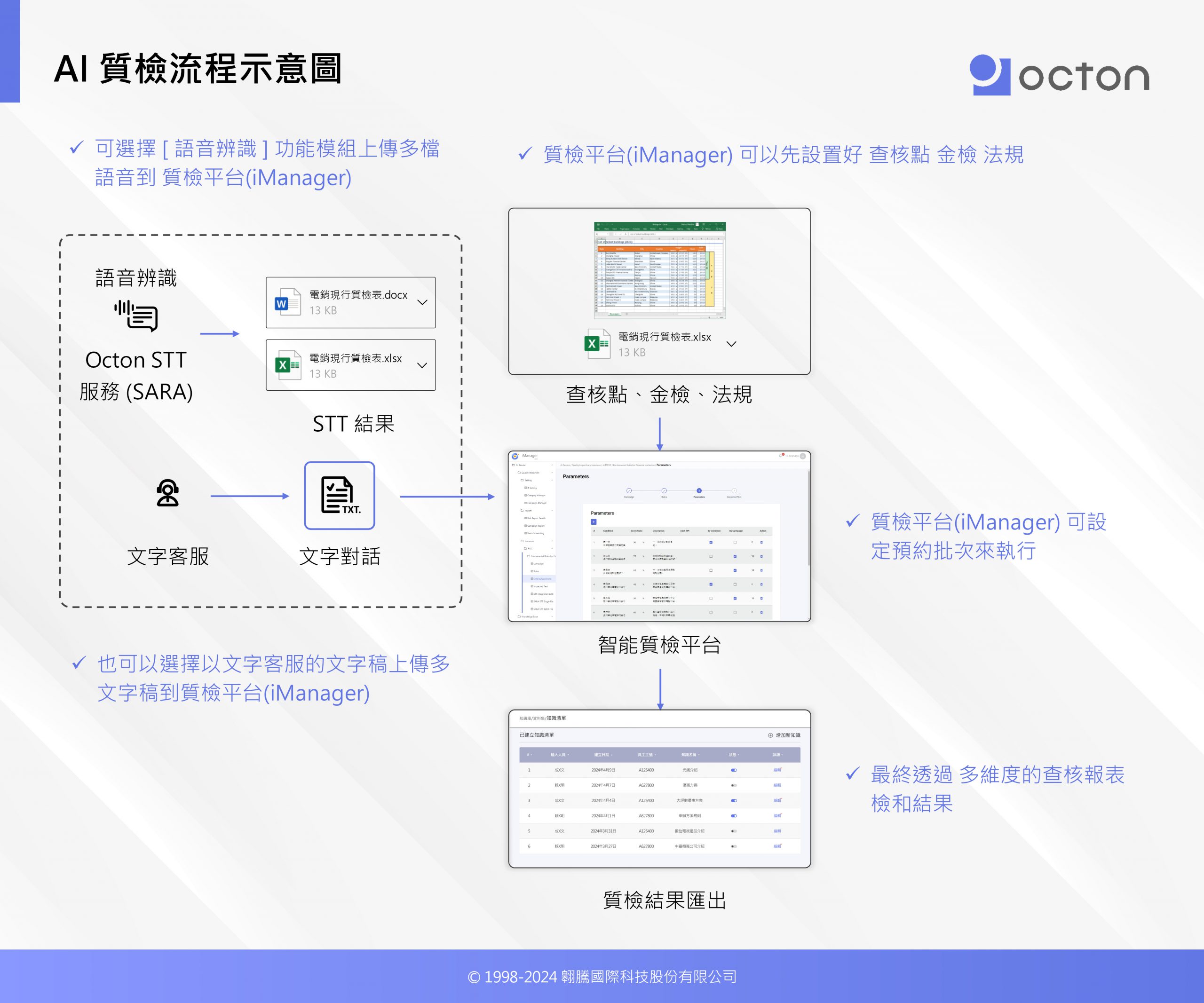Click the iManager page vertical scrollbar
This screenshot has height=1003, width=1204.
[809, 519]
